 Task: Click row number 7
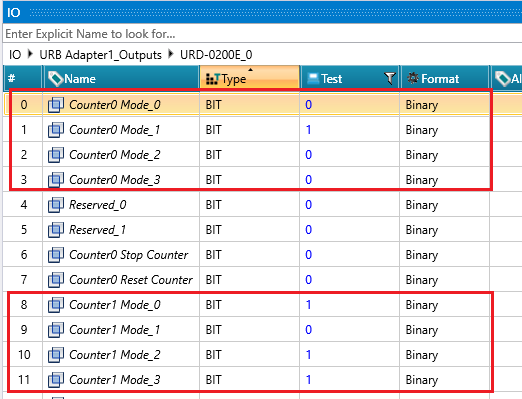click(x=24, y=280)
